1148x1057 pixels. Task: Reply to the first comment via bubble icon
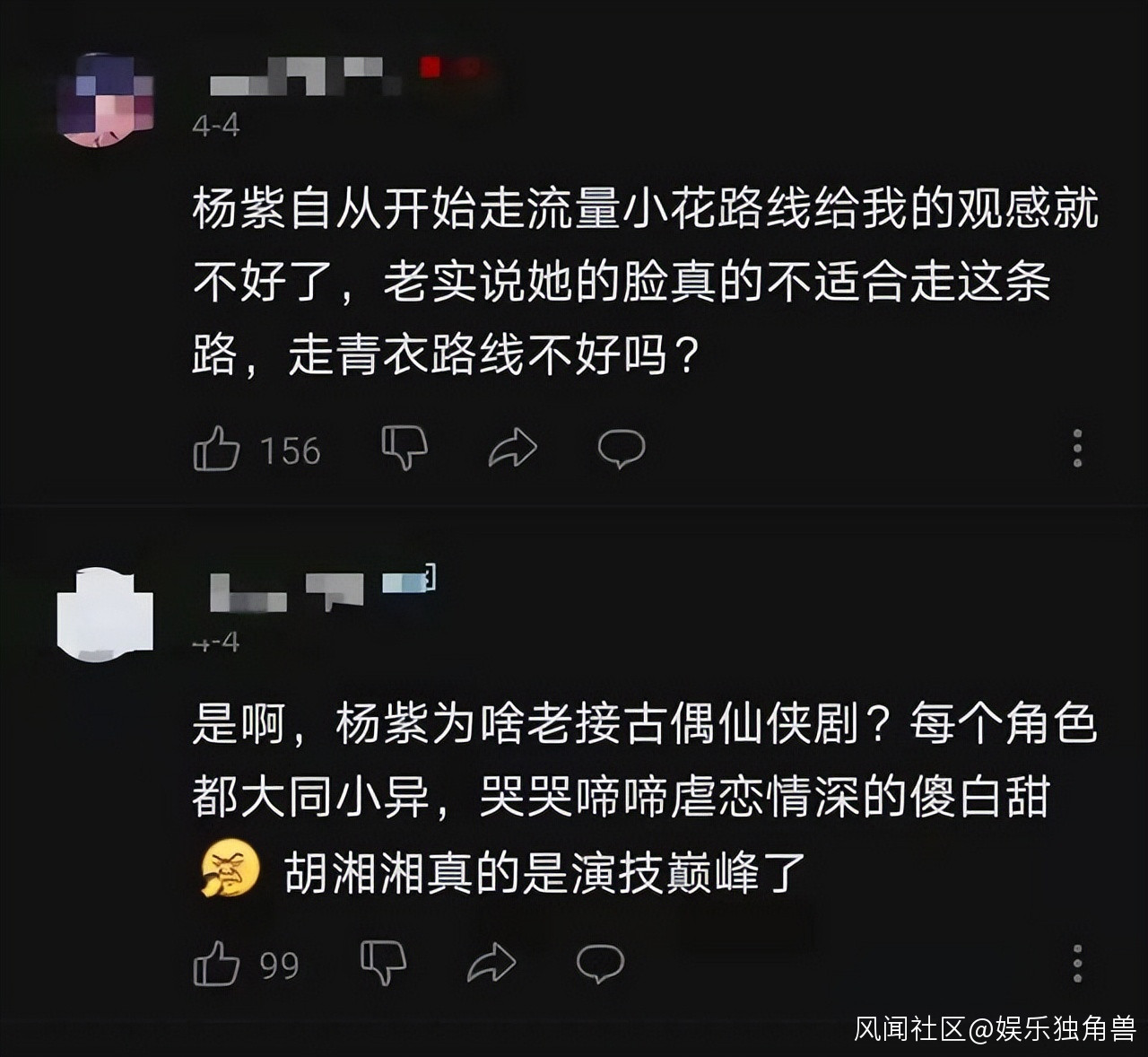[622, 448]
